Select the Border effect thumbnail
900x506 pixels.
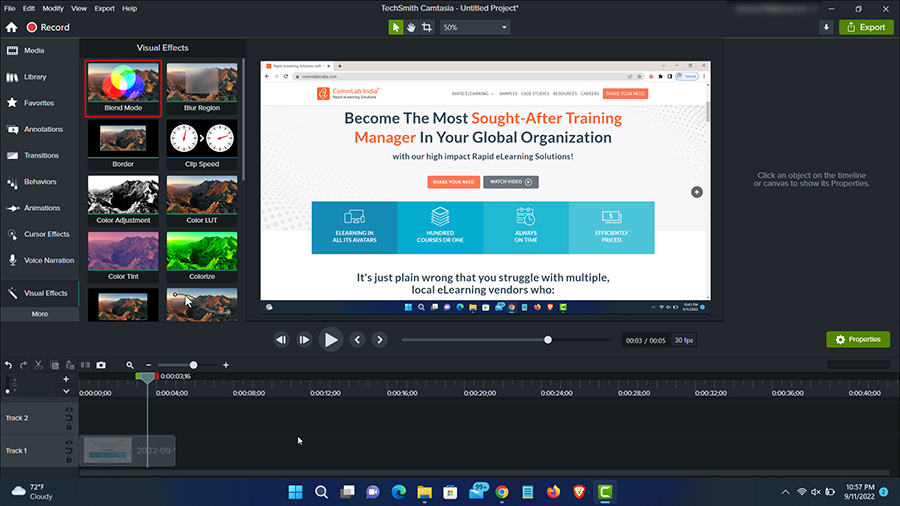(123, 145)
